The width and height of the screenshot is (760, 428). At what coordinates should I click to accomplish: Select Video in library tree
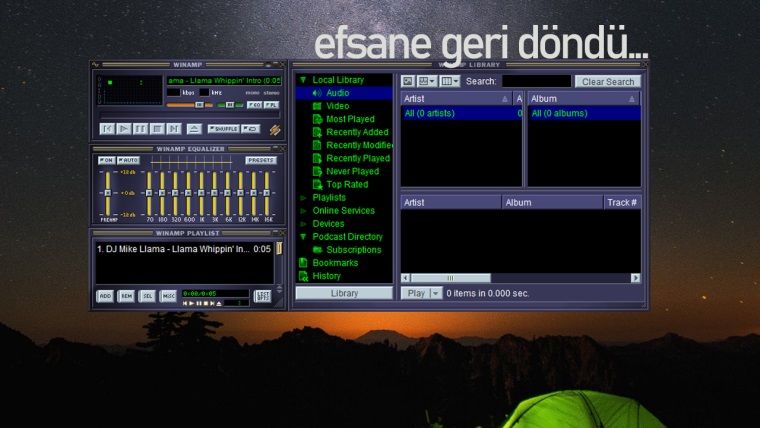tap(337, 106)
